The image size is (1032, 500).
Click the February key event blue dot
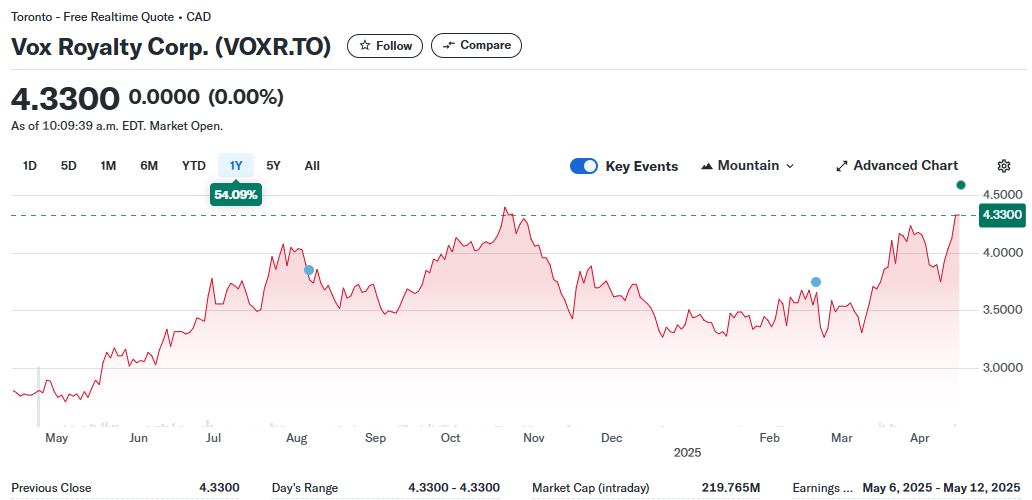(x=816, y=282)
